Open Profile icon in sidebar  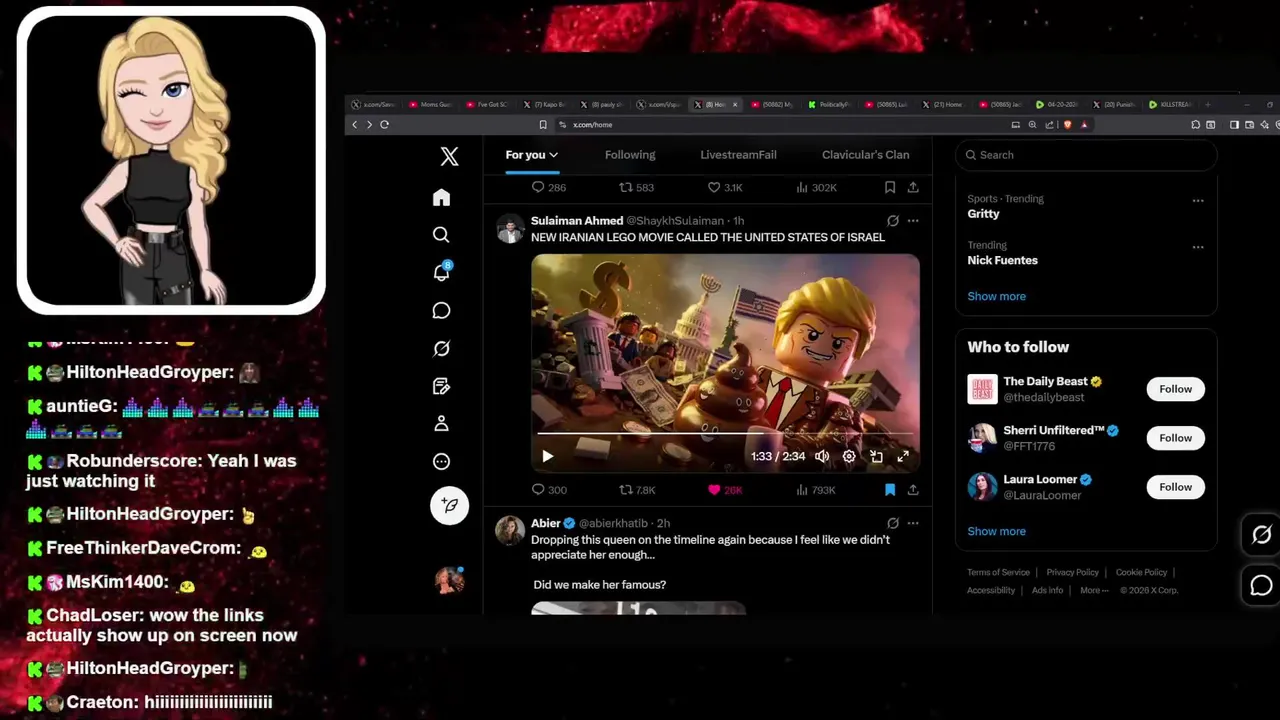(x=441, y=424)
